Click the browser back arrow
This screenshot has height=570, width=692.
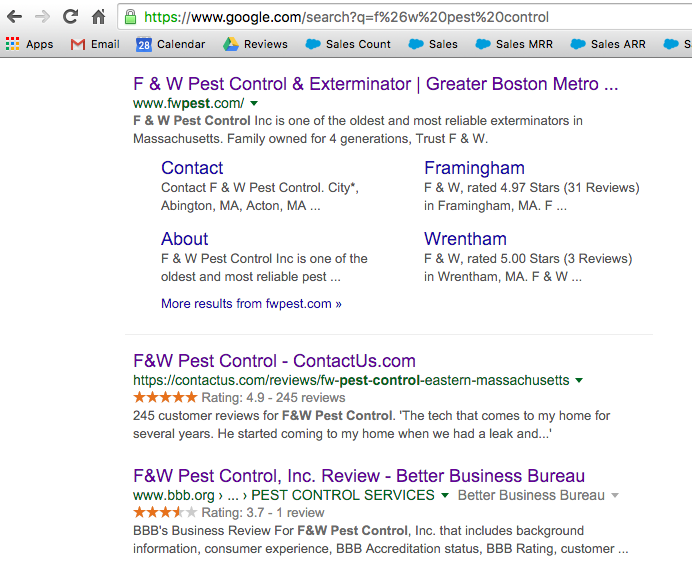[x=14, y=17]
